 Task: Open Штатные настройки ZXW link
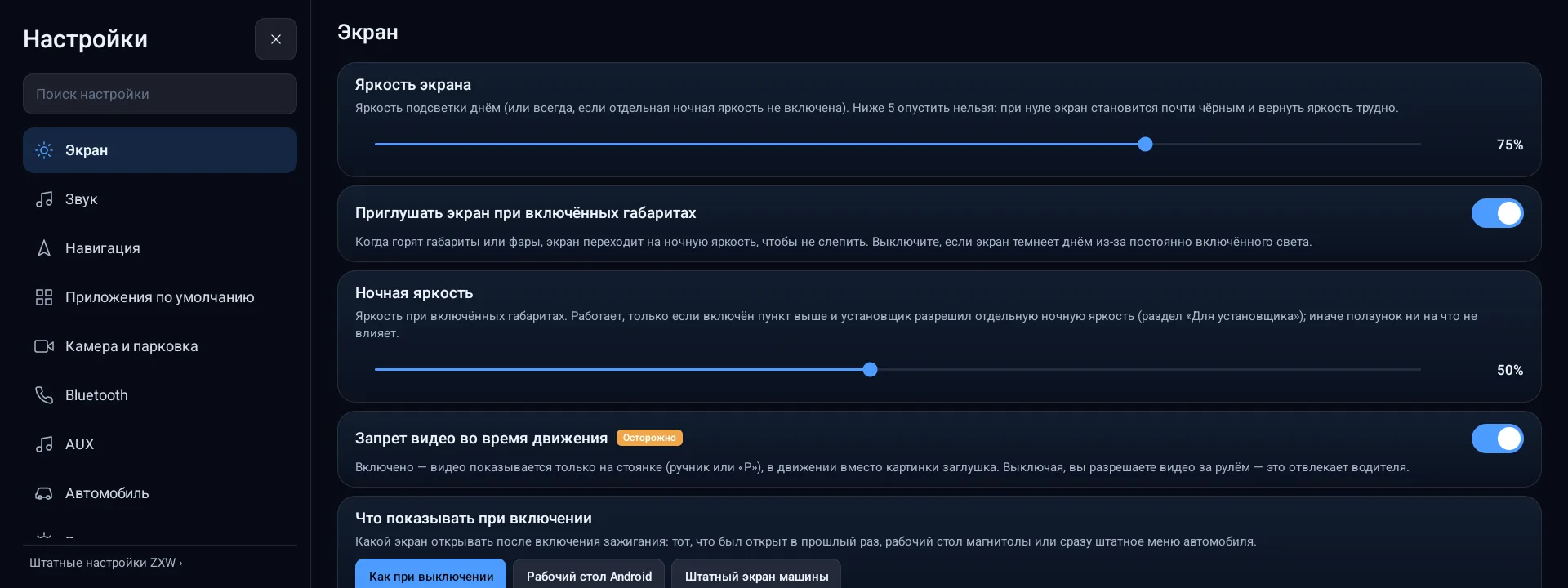[x=105, y=563]
